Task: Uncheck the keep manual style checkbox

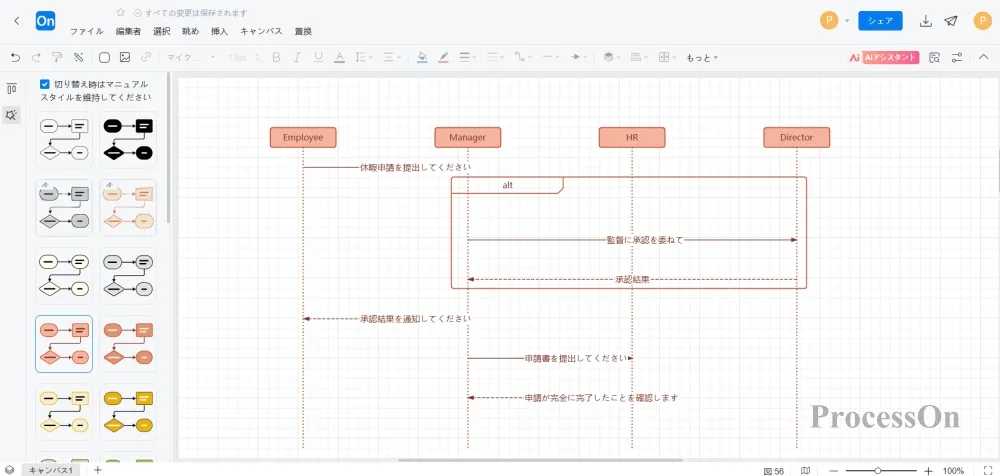Action: click(45, 85)
